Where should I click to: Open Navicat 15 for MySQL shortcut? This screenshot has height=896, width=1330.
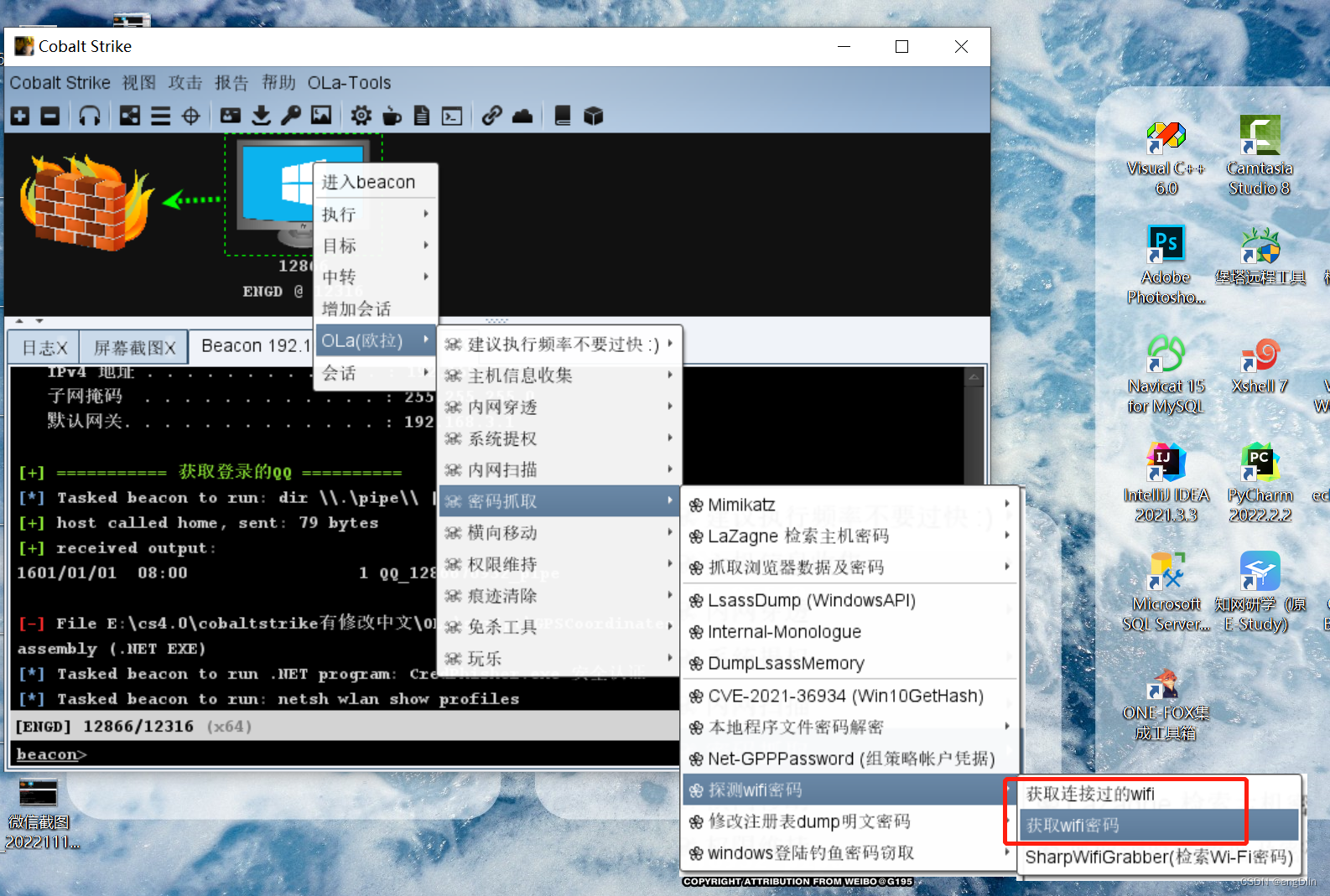[x=1166, y=374]
